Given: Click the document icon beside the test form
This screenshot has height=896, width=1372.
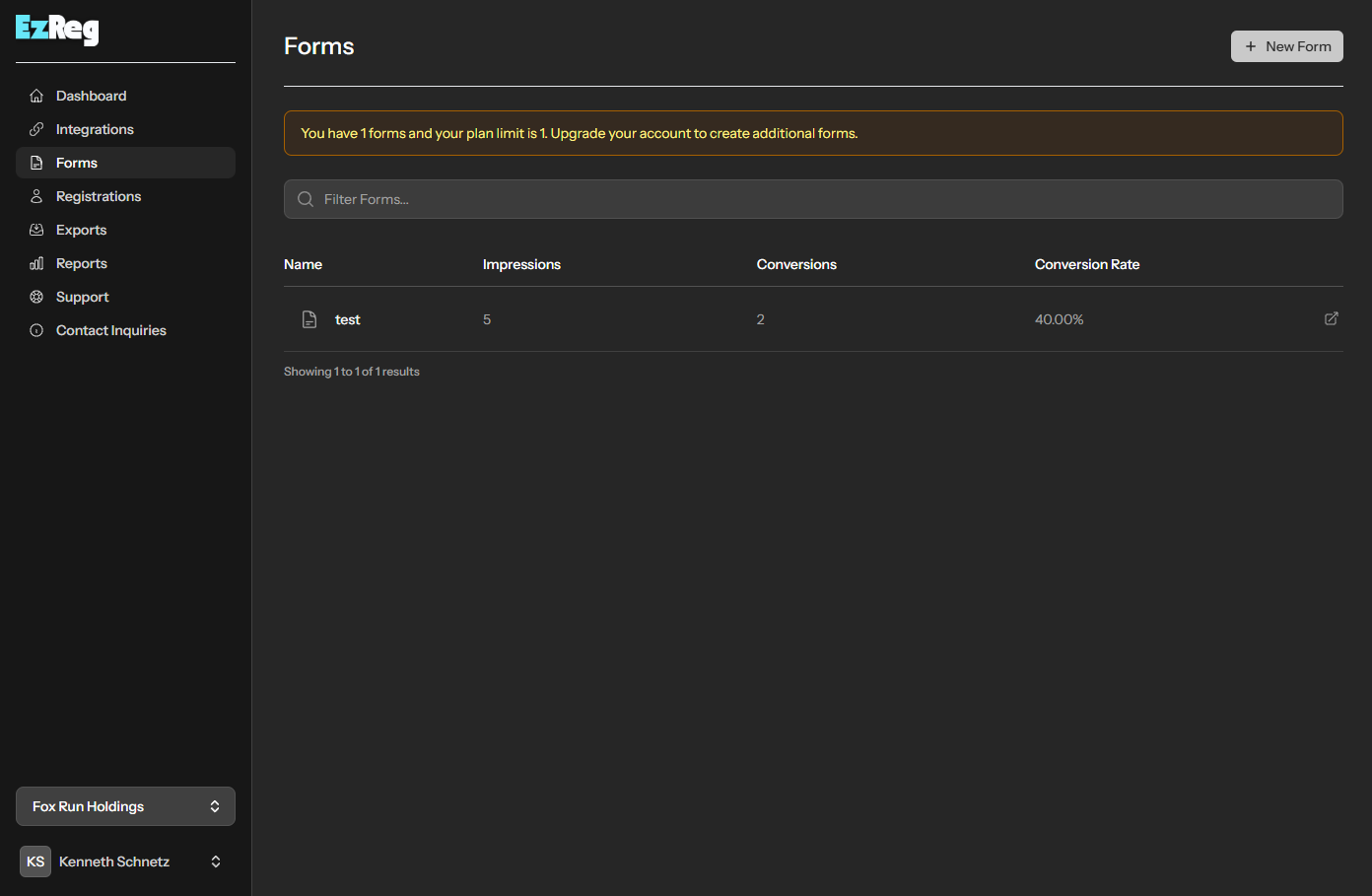Looking at the screenshot, I should tap(309, 318).
